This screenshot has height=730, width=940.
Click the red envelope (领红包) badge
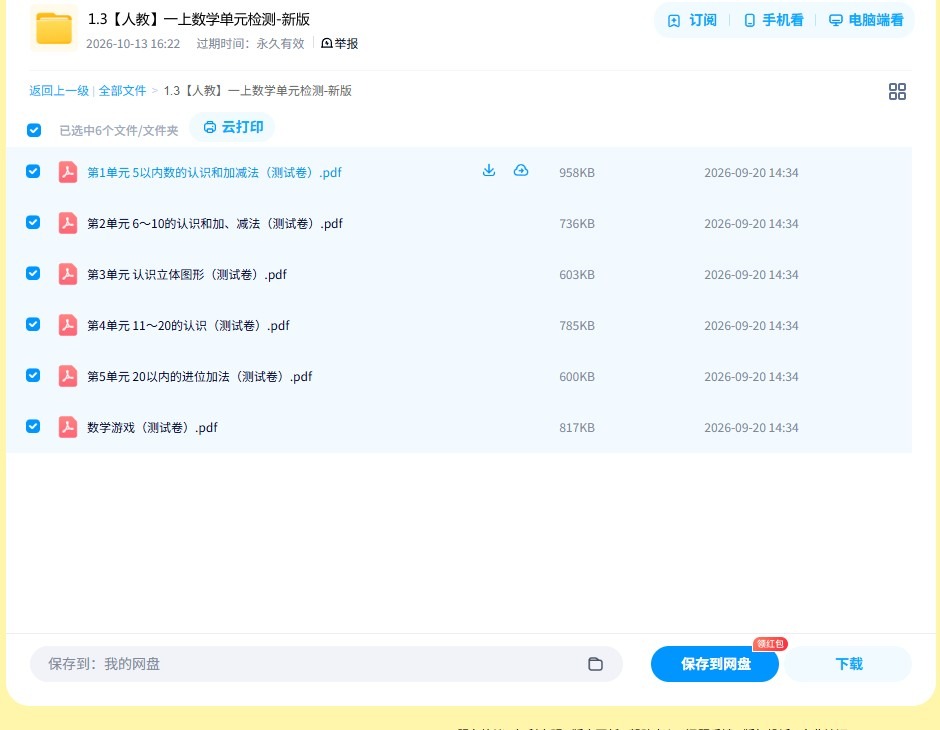coord(770,644)
